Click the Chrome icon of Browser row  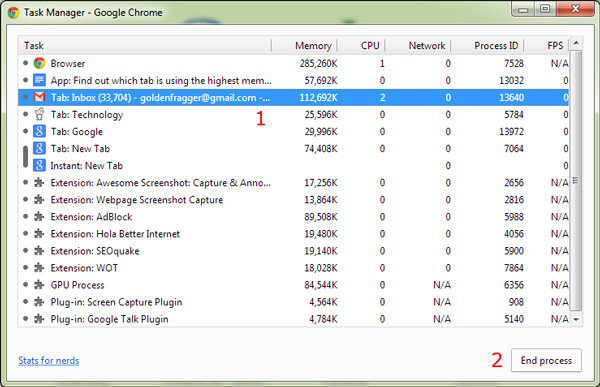click(x=39, y=63)
